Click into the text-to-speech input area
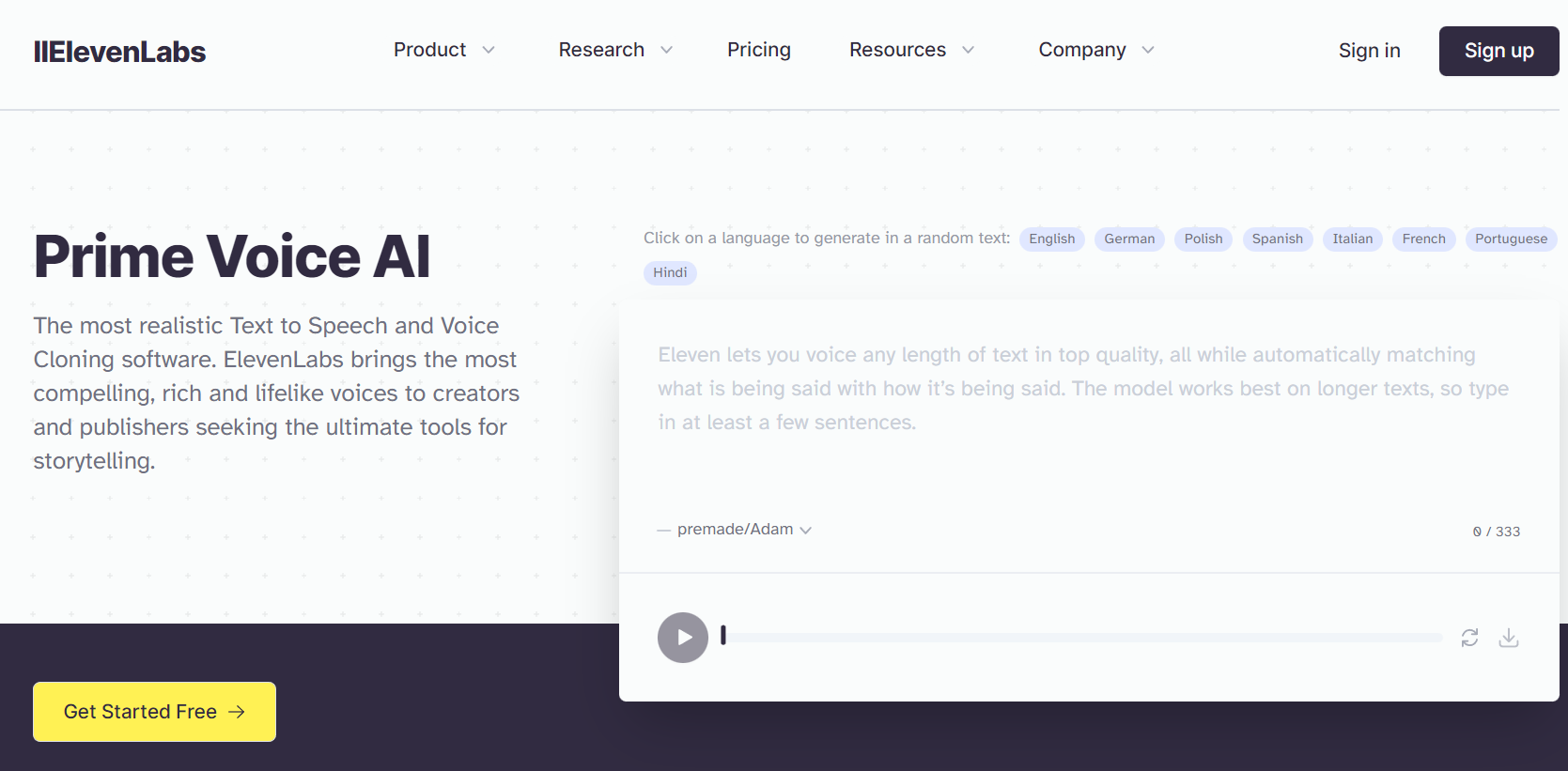Screen dimensions: 1568x771 1088,406
